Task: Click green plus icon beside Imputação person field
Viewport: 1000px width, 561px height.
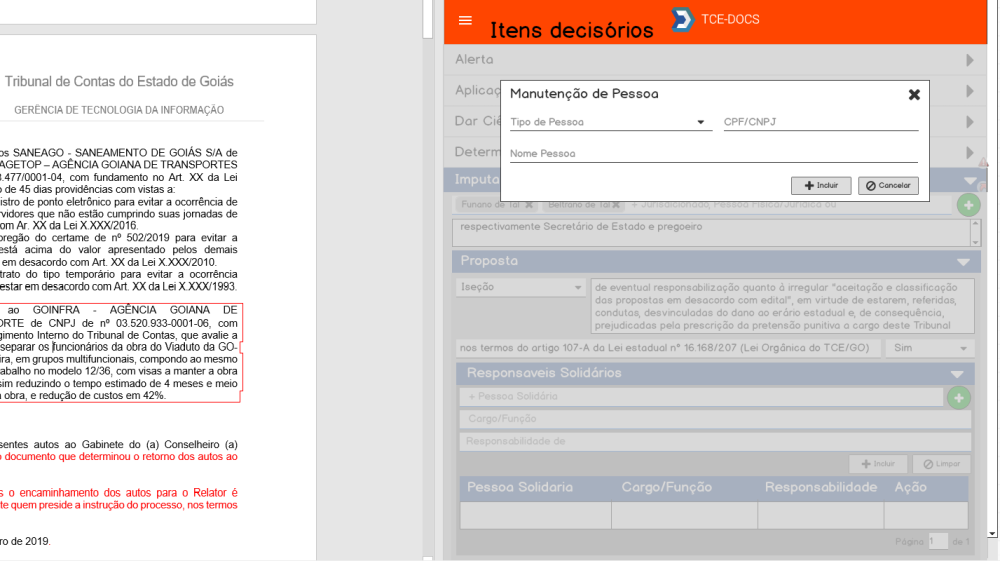Action: 968,205
